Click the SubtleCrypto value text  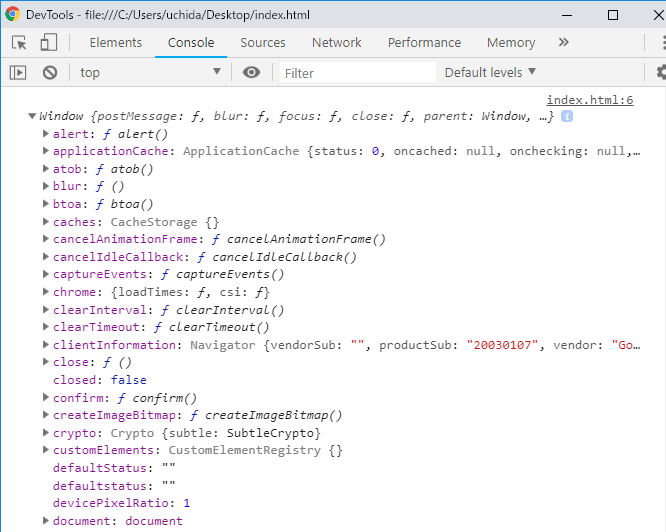tap(270, 433)
